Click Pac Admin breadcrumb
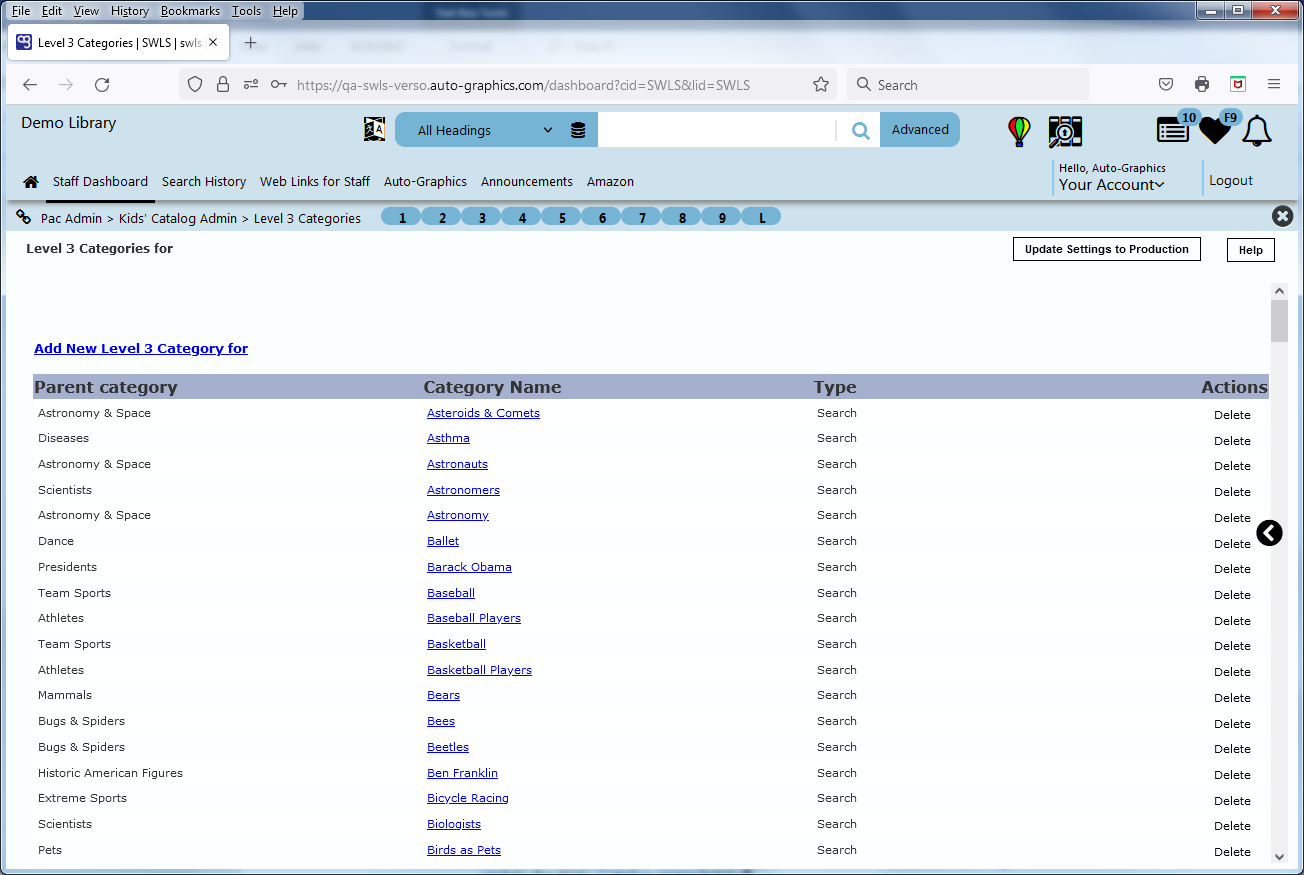1304x875 pixels. pyautogui.click(x=72, y=218)
